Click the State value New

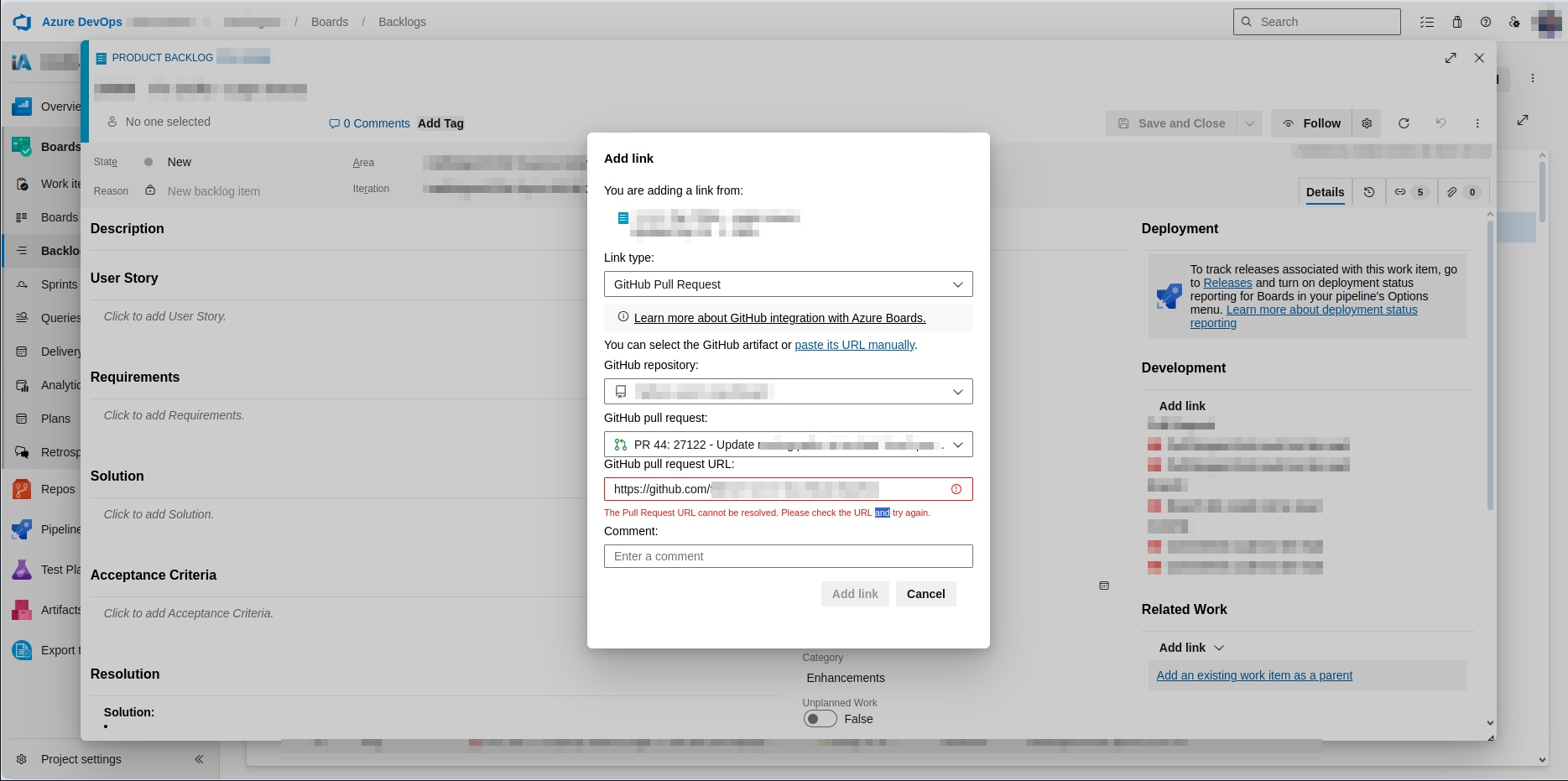click(179, 162)
